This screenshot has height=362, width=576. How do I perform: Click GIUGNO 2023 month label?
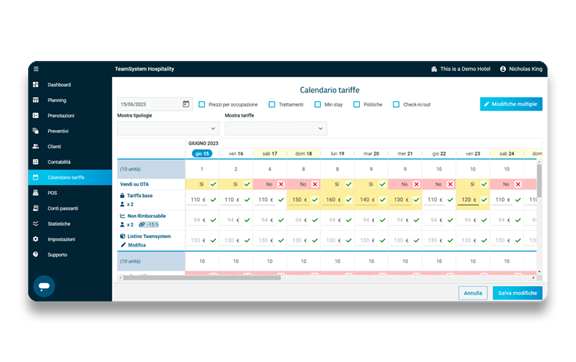[203, 143]
